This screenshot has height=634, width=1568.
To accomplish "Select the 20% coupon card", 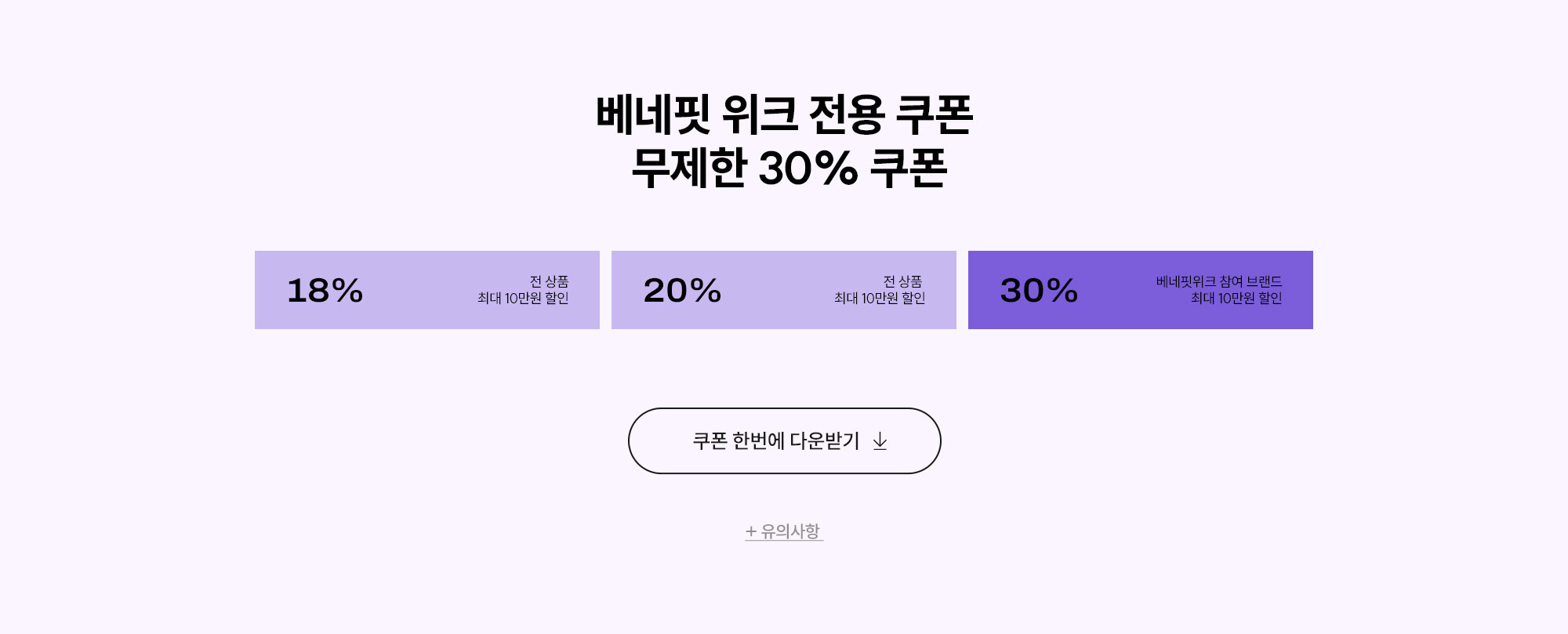I will coord(784,290).
